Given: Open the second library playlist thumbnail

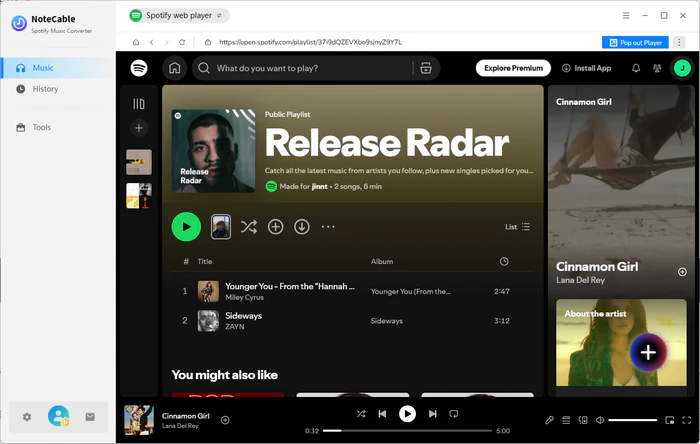Looking at the screenshot, I should coord(139,196).
